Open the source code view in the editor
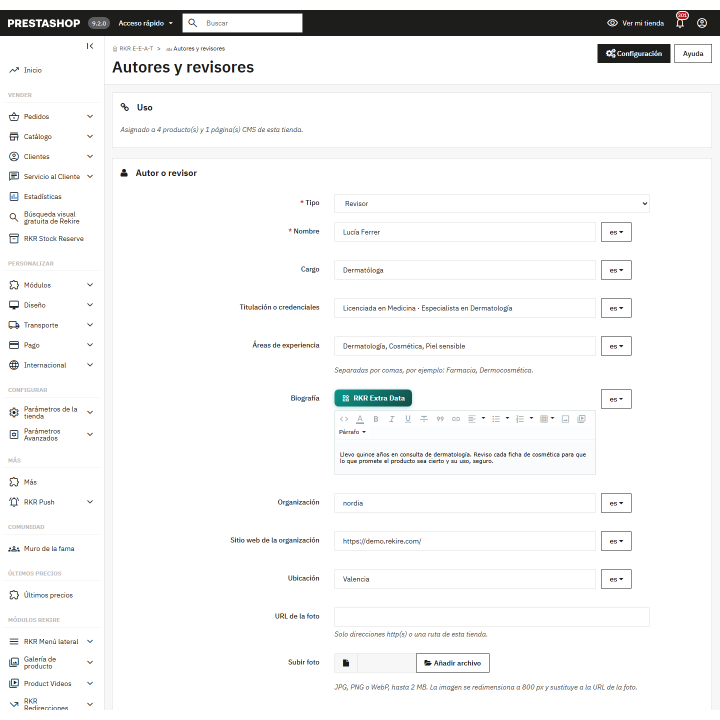The height and width of the screenshot is (720, 720). [344, 419]
